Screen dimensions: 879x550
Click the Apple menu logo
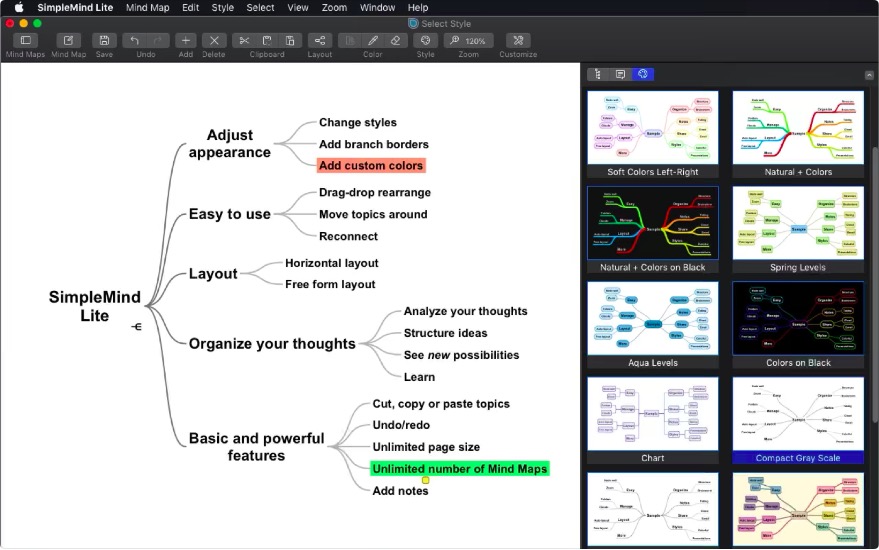coord(18,7)
